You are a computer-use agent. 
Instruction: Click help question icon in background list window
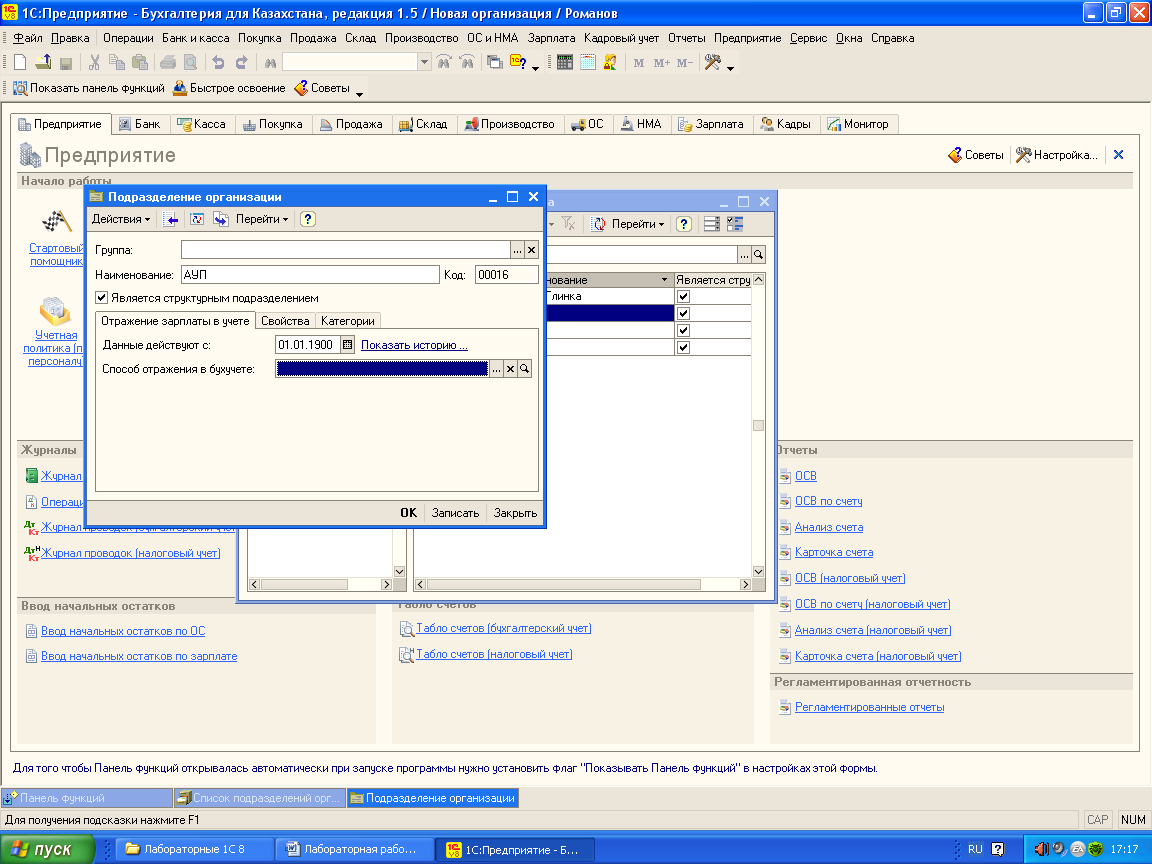pyautogui.click(x=684, y=224)
